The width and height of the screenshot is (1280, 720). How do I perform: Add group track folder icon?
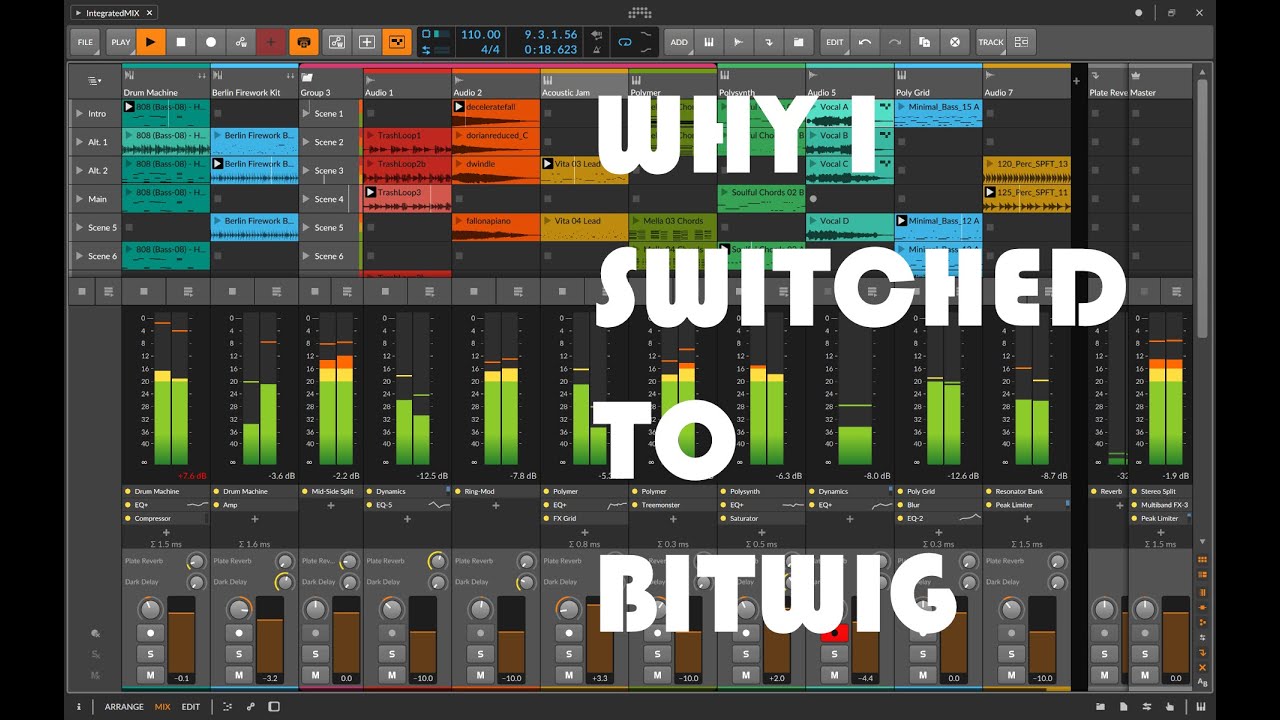799,42
